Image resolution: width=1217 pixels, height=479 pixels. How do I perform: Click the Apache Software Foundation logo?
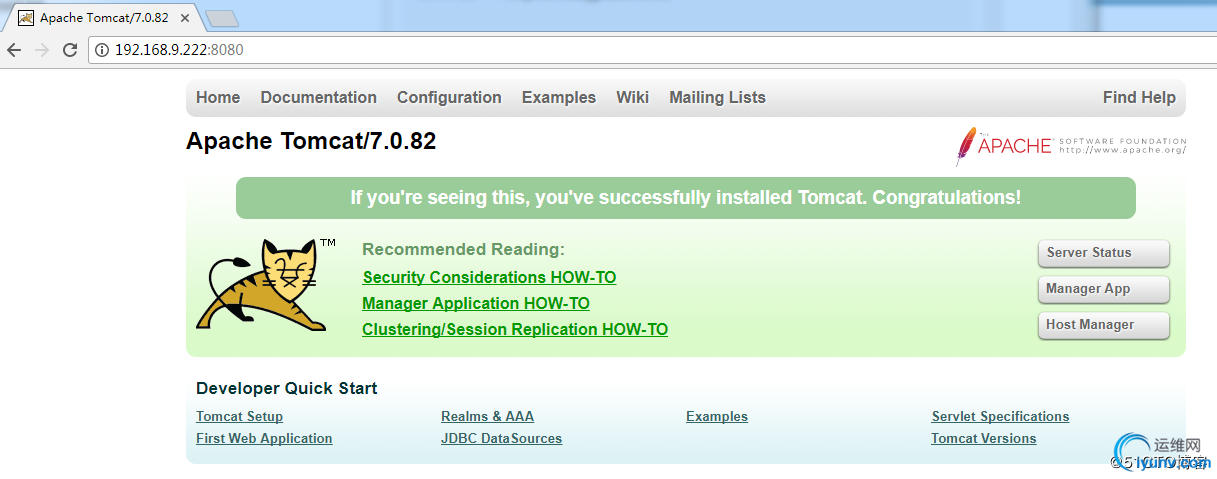(1071, 146)
